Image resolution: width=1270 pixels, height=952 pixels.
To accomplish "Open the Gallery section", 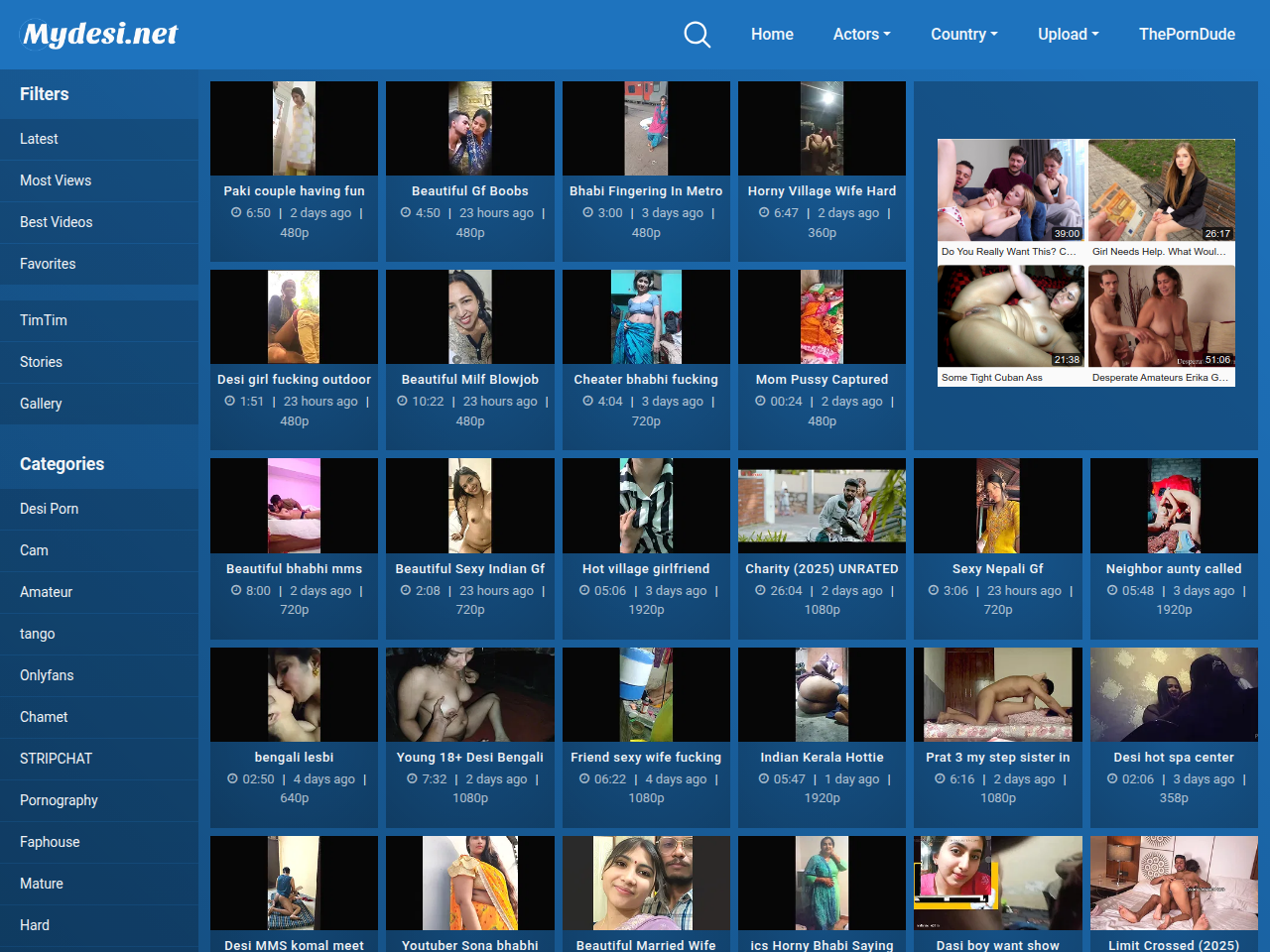I will (41, 404).
